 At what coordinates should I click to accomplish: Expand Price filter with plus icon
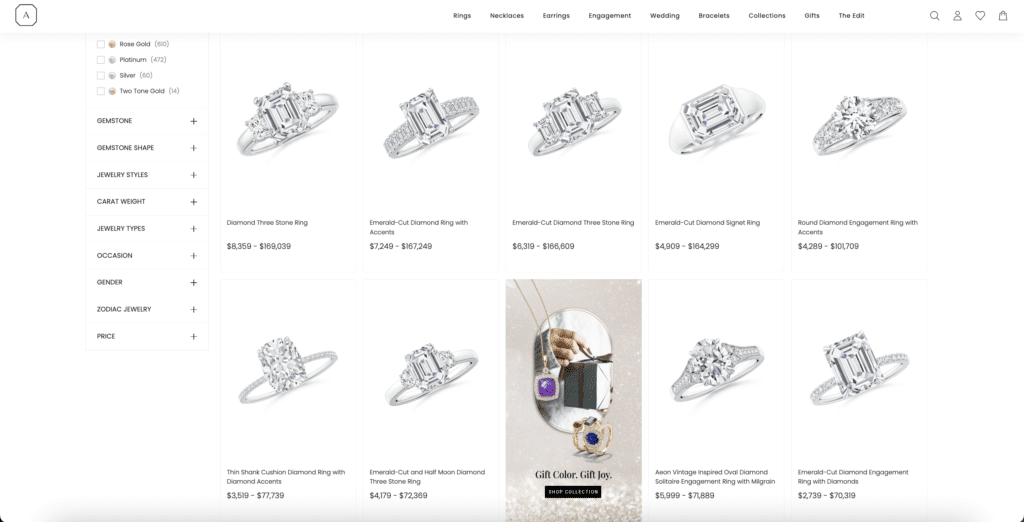click(193, 336)
